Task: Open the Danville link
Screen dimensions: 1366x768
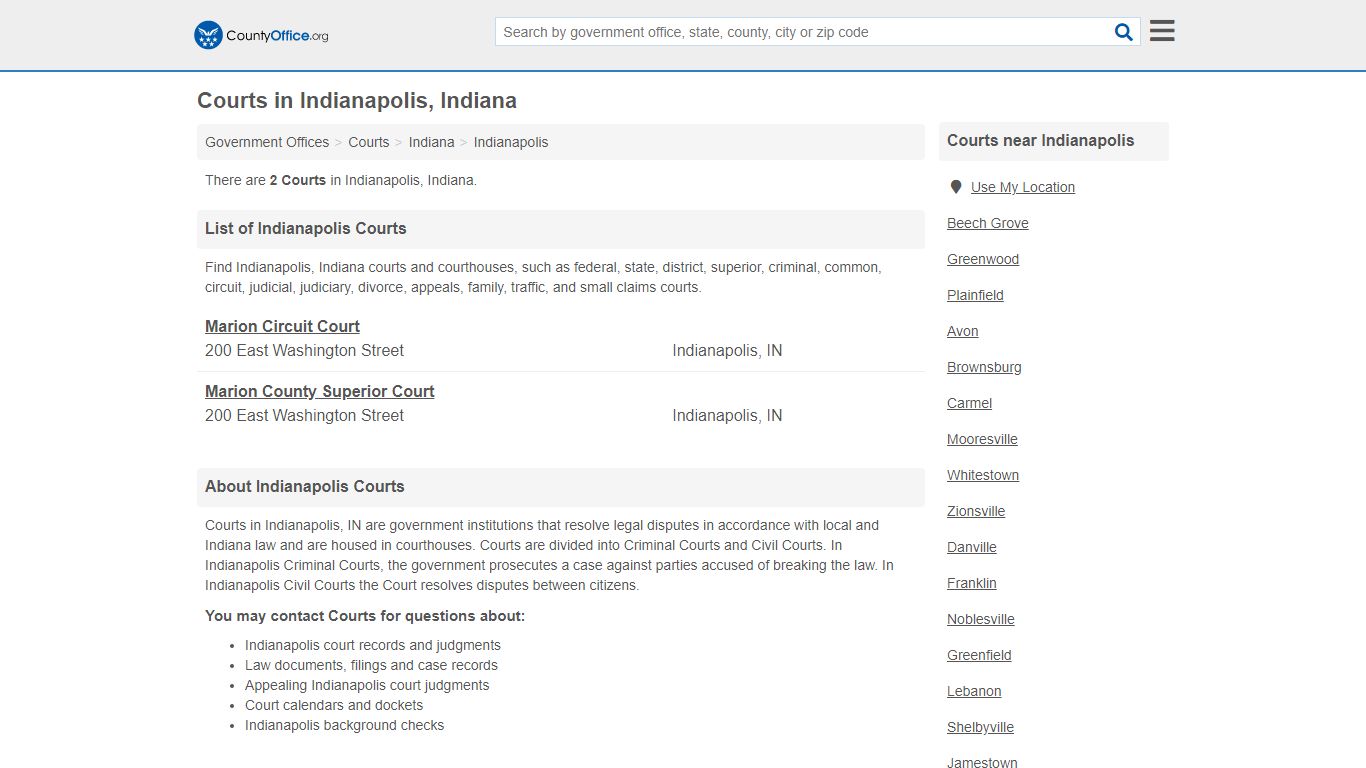Action: (x=972, y=547)
